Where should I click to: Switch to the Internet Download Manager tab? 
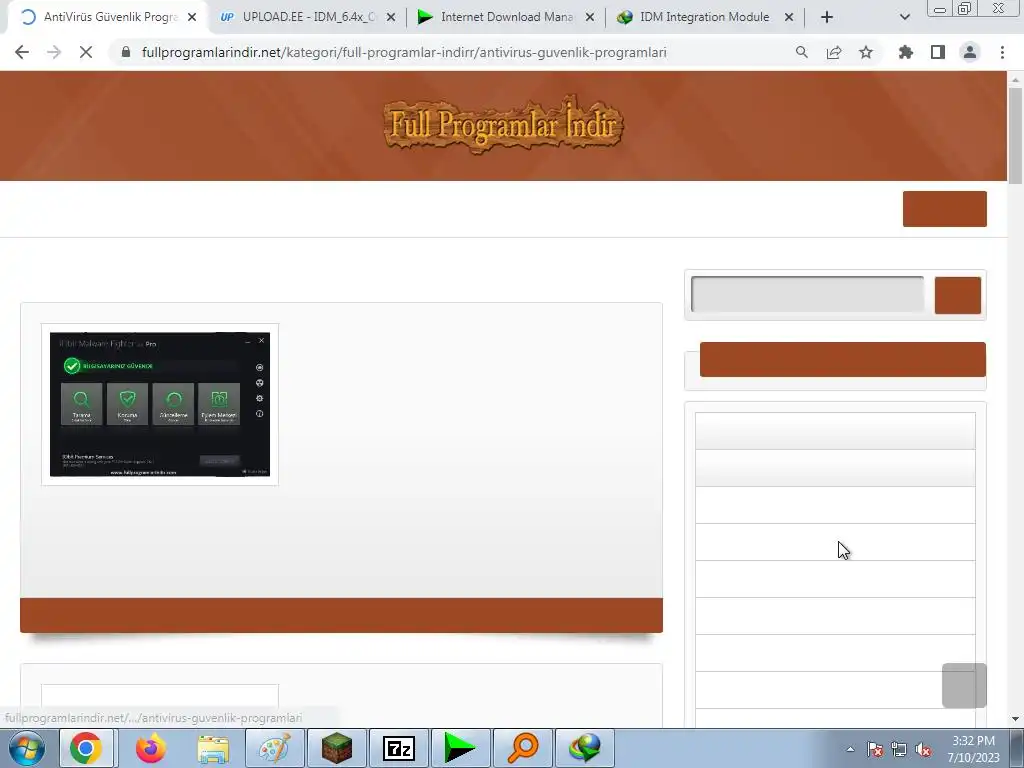pyautogui.click(x=506, y=18)
